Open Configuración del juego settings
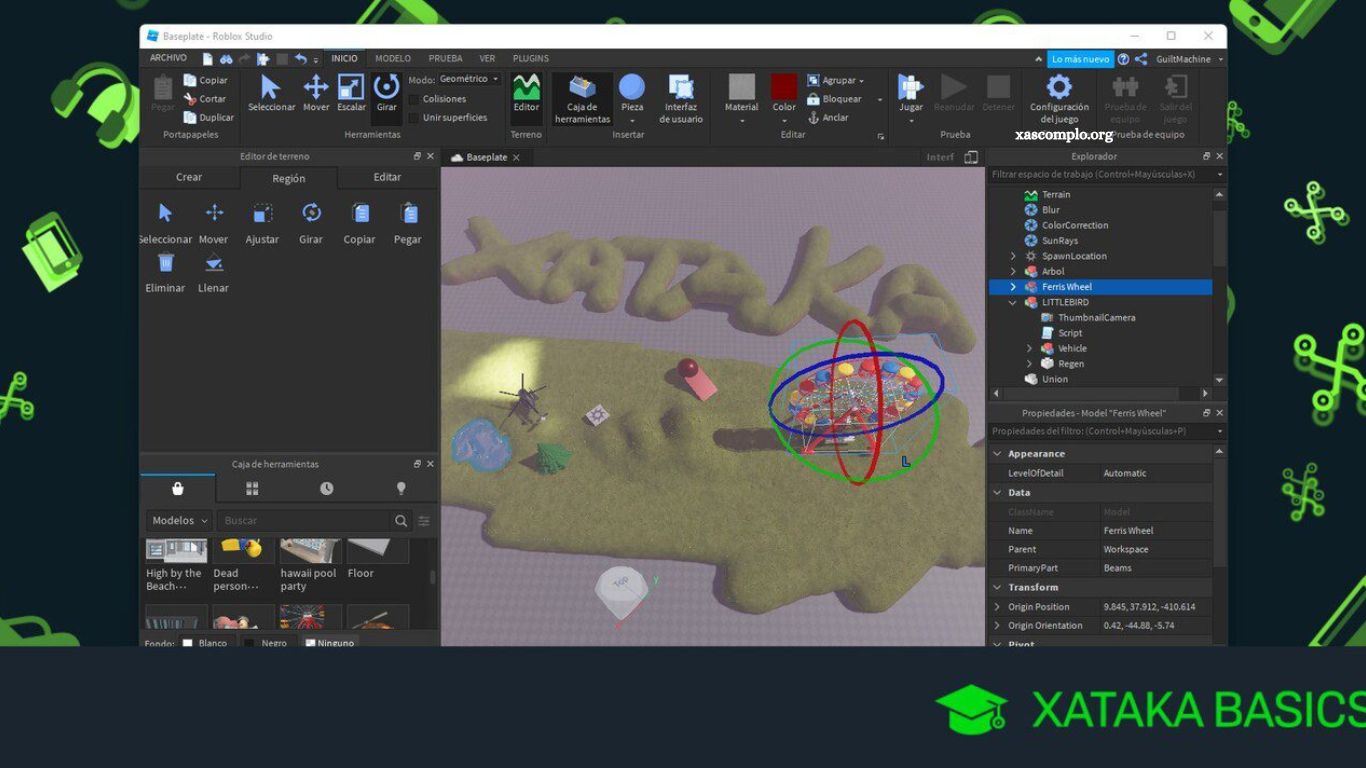The width and height of the screenshot is (1366, 768). pos(1059,89)
